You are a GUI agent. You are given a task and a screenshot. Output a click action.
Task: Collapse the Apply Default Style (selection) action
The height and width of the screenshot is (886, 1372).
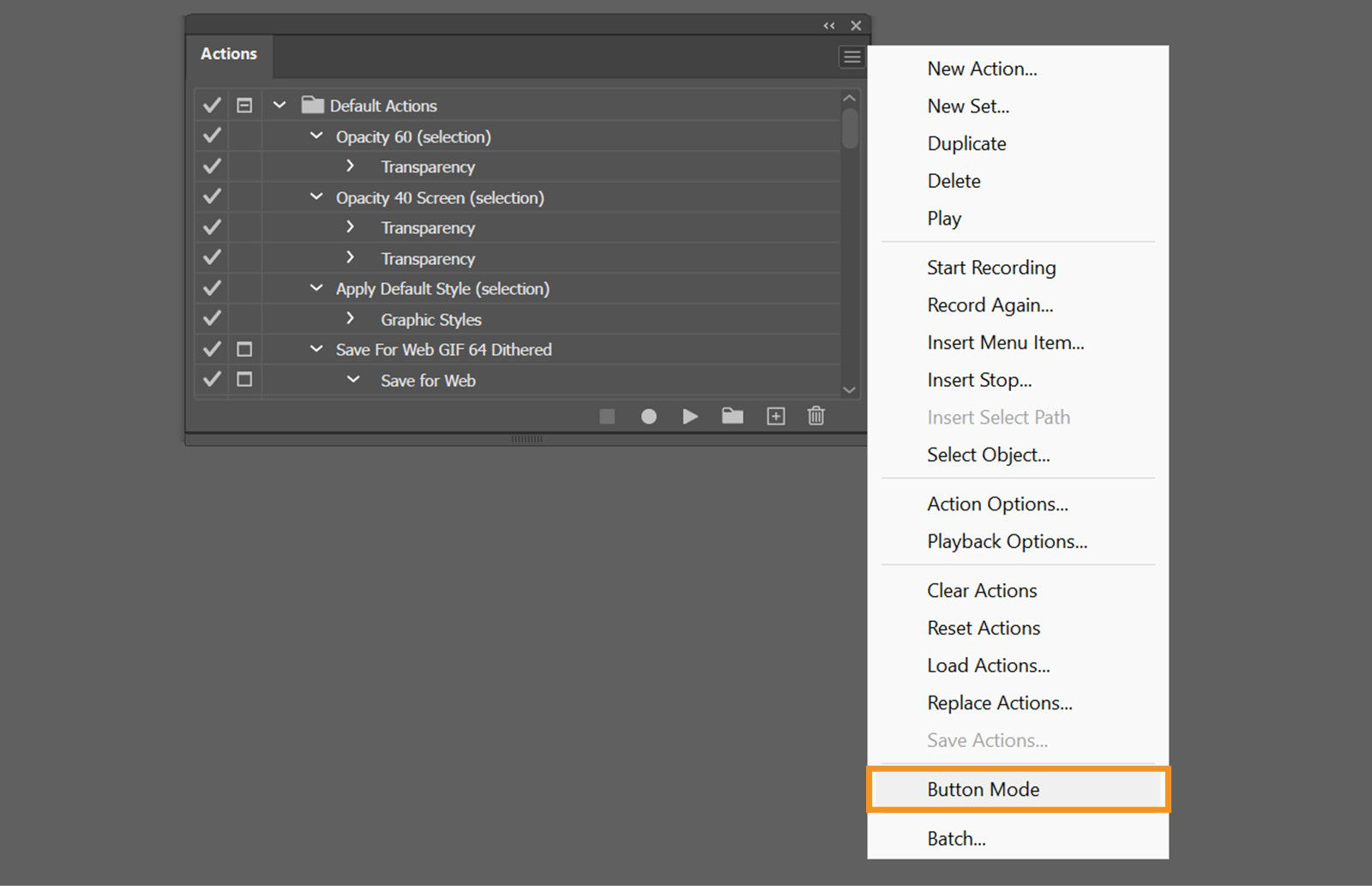[316, 288]
